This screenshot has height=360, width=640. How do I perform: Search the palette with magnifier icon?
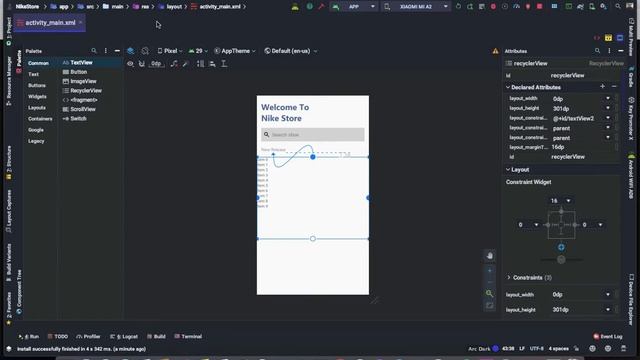pos(94,51)
